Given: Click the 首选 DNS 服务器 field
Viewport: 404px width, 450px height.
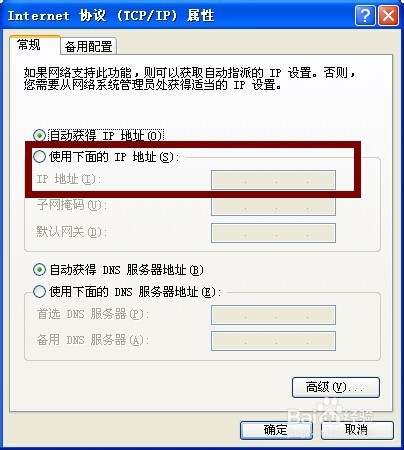Looking at the screenshot, I should [x=273, y=315].
